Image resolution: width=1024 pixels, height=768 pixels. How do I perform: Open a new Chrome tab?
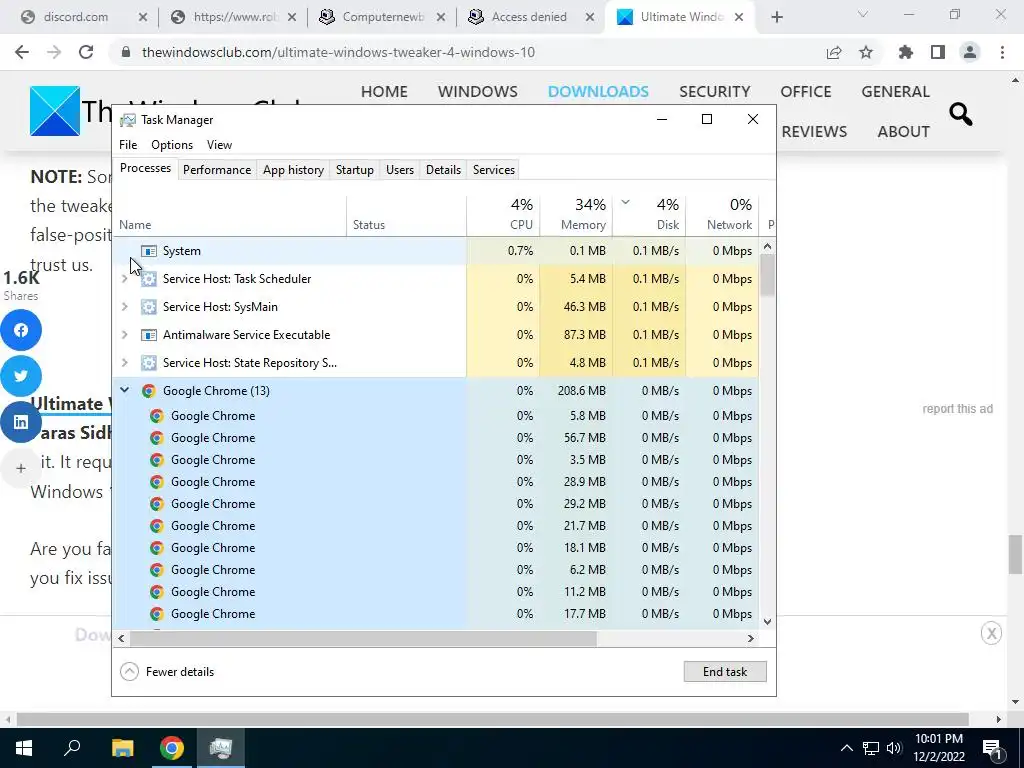pos(776,17)
